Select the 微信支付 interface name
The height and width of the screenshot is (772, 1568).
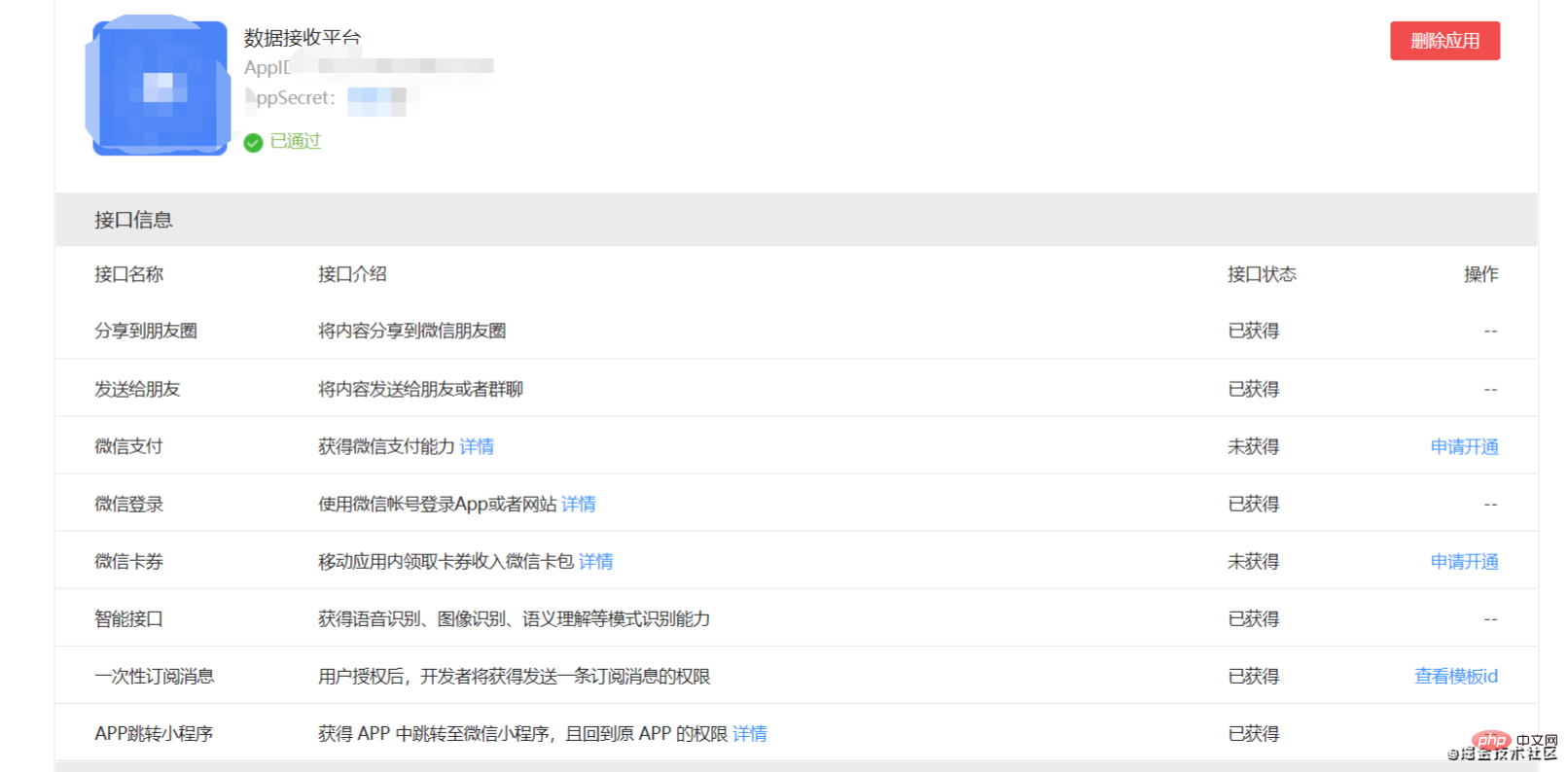128,446
